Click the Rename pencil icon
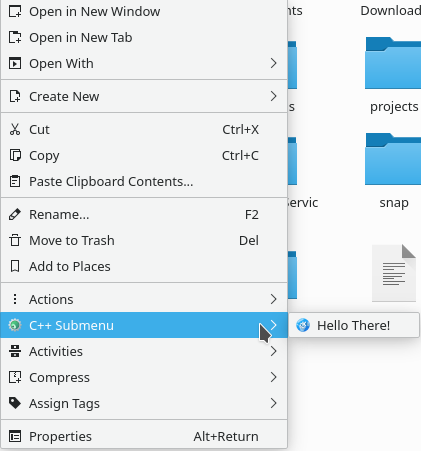The height and width of the screenshot is (451, 421). click(15, 214)
